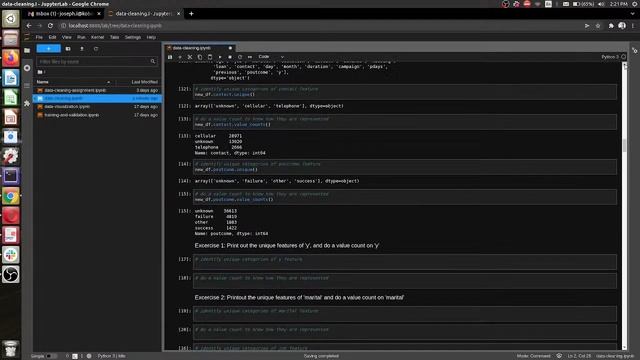
Task: Open the Tabs menu
Action: (115, 37)
